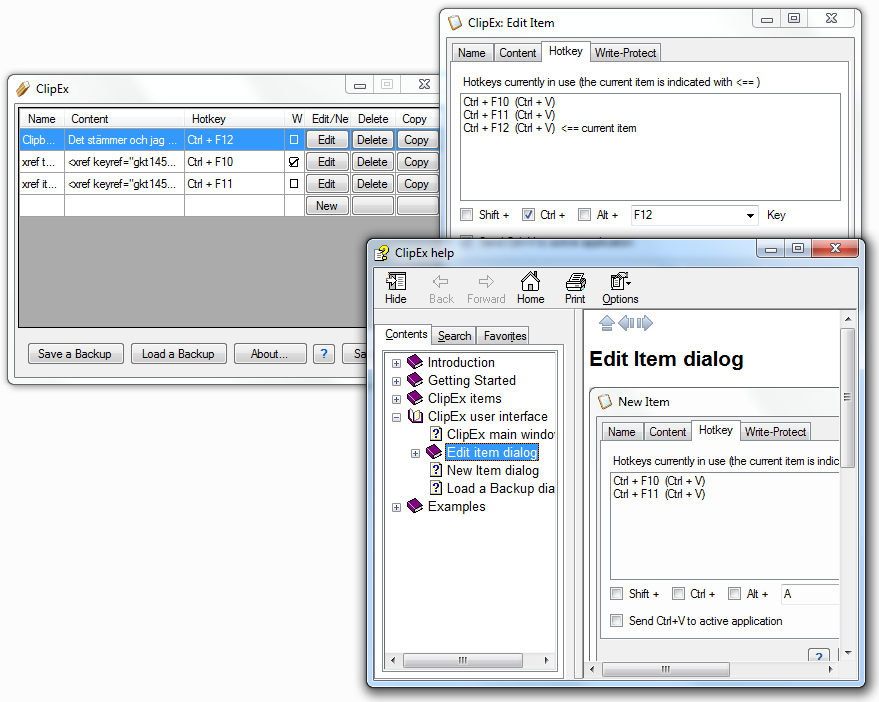
Task: Click the question-page icon for New Item dialog
Action: tap(436, 470)
